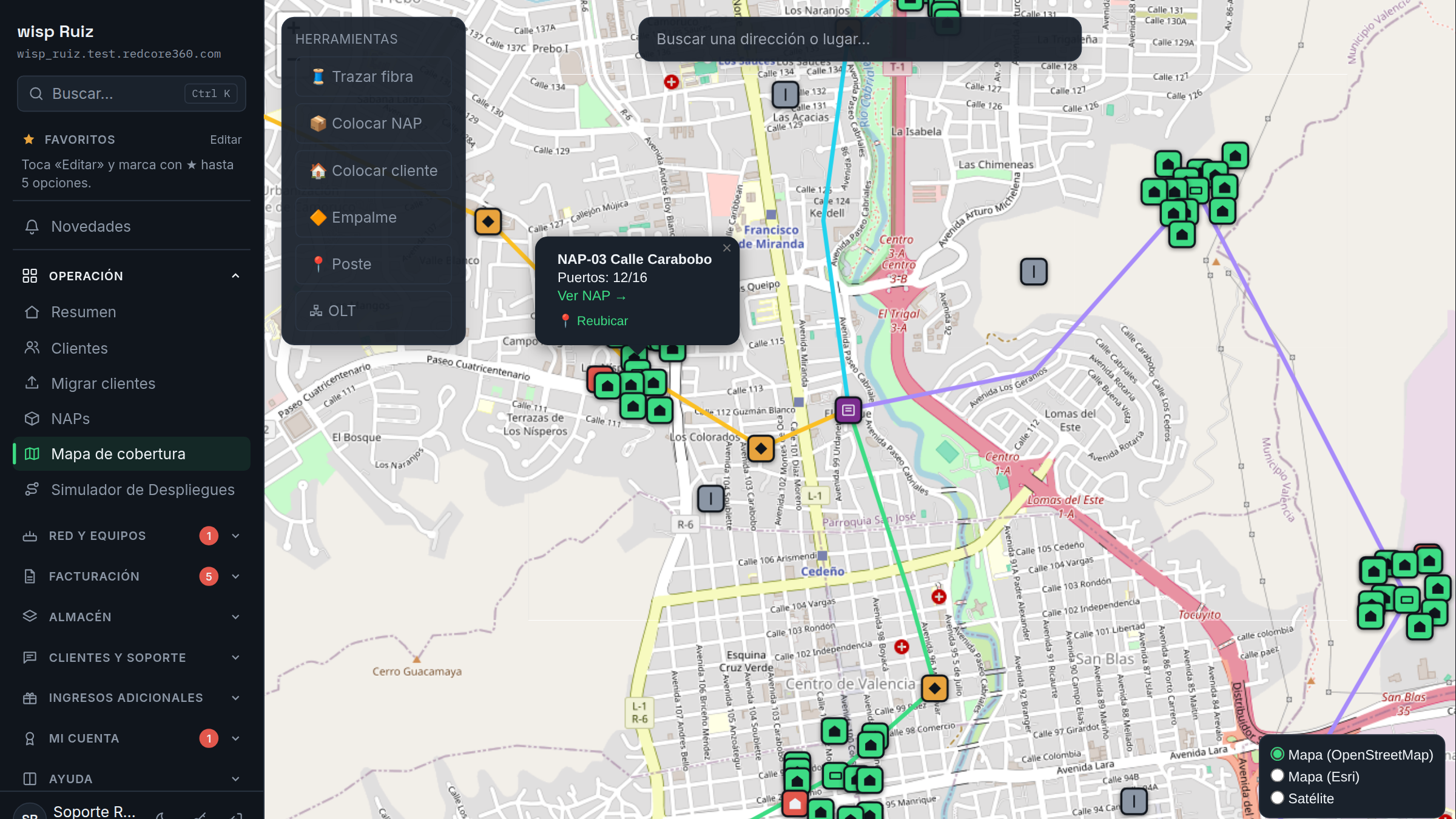Viewport: 1456px width, 819px height.
Task: Click the green client marker near Calle 111 and Los Colorados
Action: [659, 411]
